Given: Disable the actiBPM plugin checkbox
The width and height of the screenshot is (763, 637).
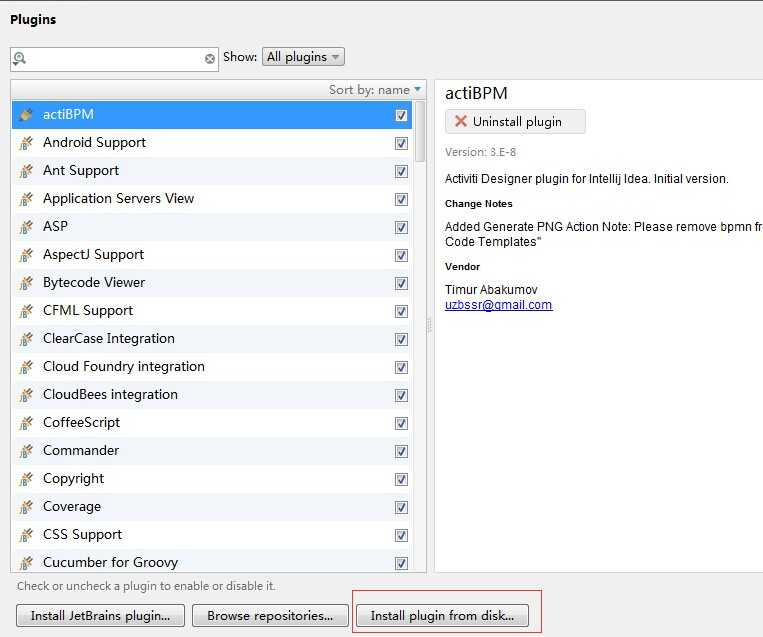Looking at the screenshot, I should pyautogui.click(x=401, y=115).
